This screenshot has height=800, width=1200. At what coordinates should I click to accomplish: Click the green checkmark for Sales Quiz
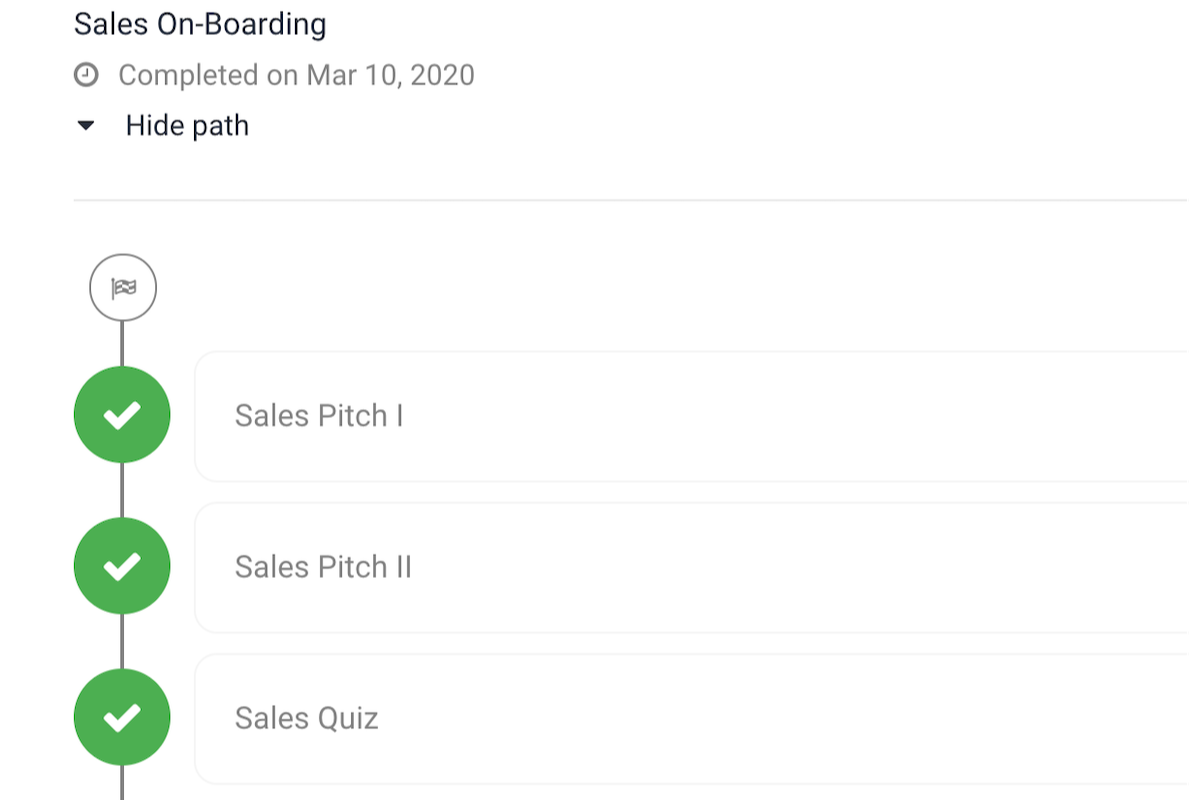tap(122, 718)
